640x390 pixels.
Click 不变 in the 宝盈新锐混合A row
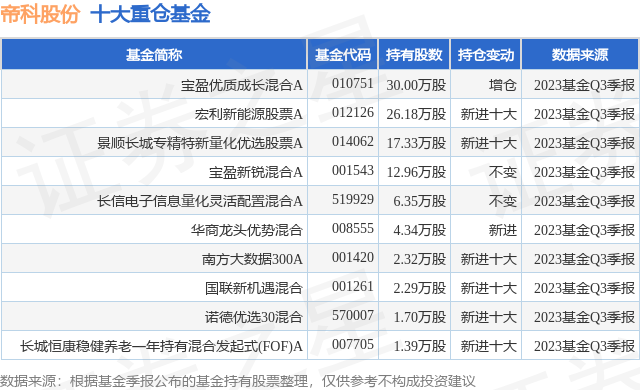[503, 172]
